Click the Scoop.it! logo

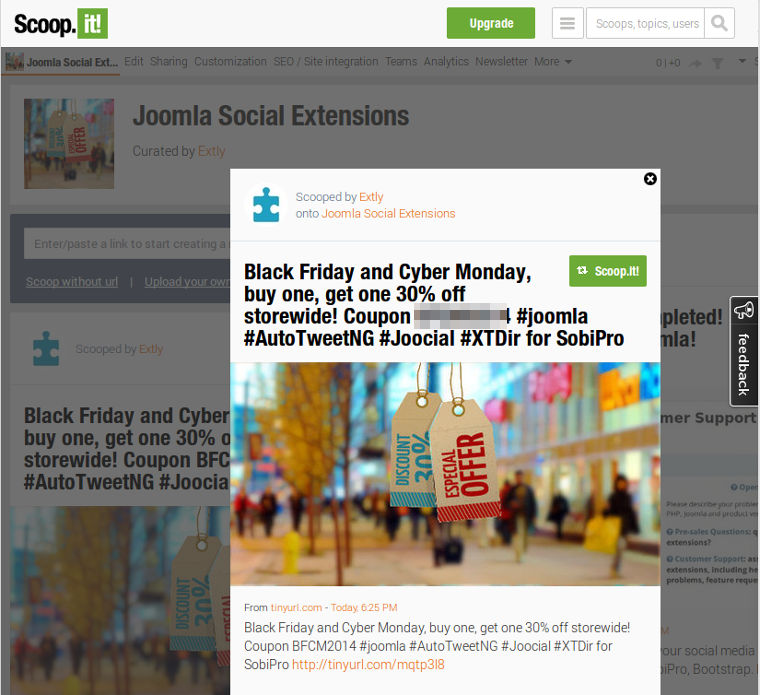(x=61, y=23)
